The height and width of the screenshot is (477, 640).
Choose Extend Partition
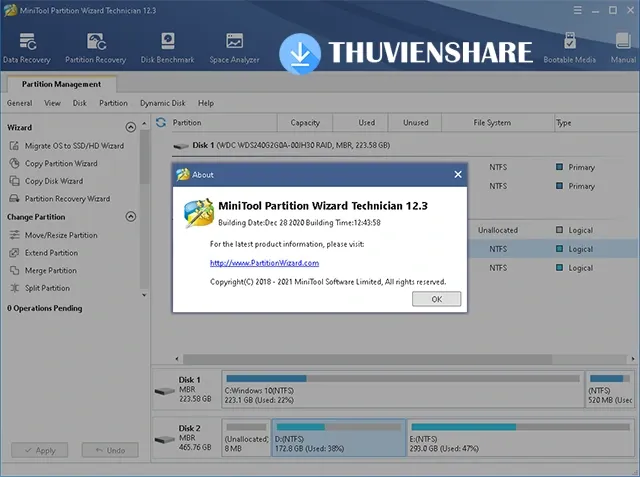coord(44,253)
